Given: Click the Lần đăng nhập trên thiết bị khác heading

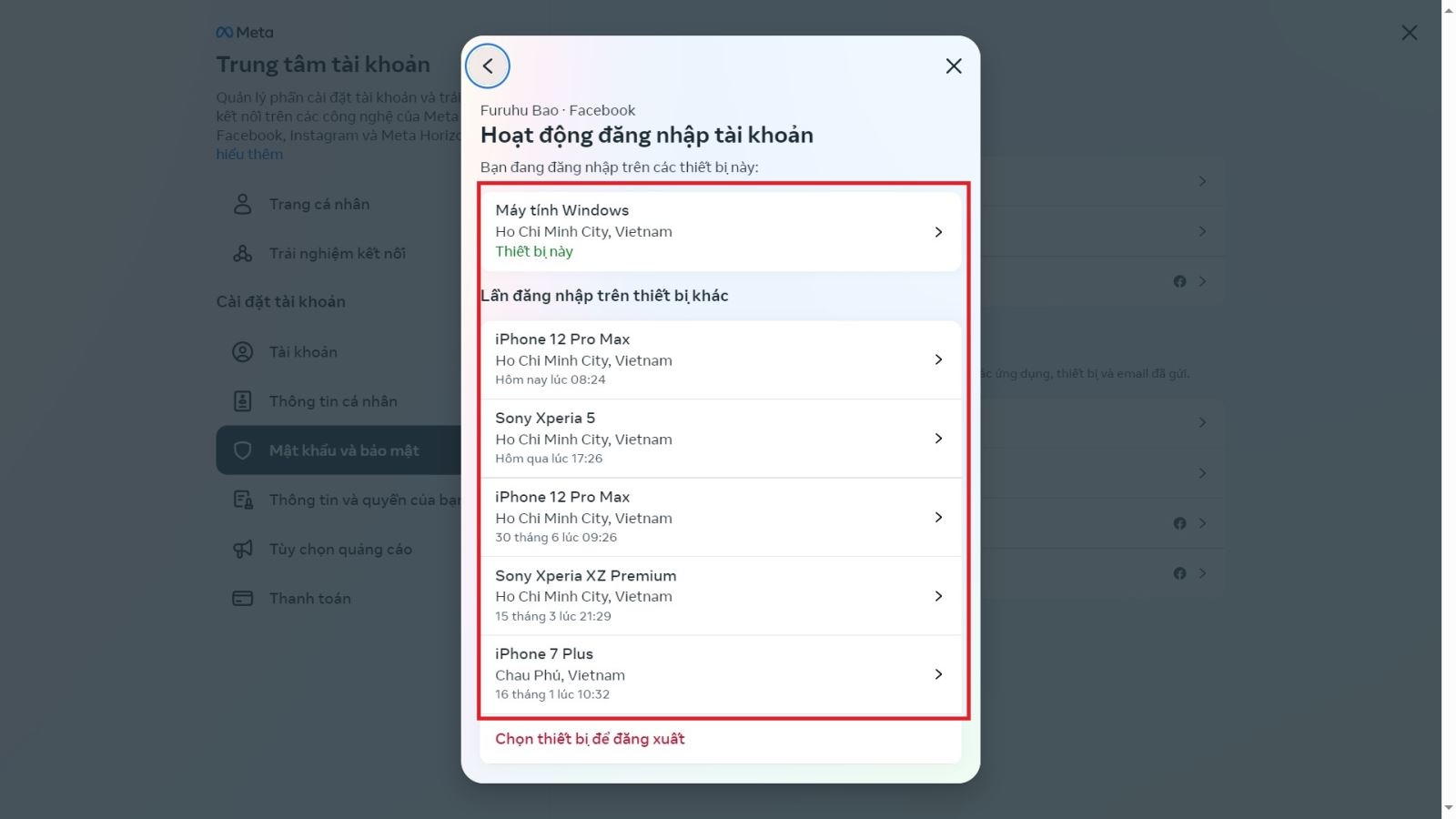Looking at the screenshot, I should [x=604, y=296].
